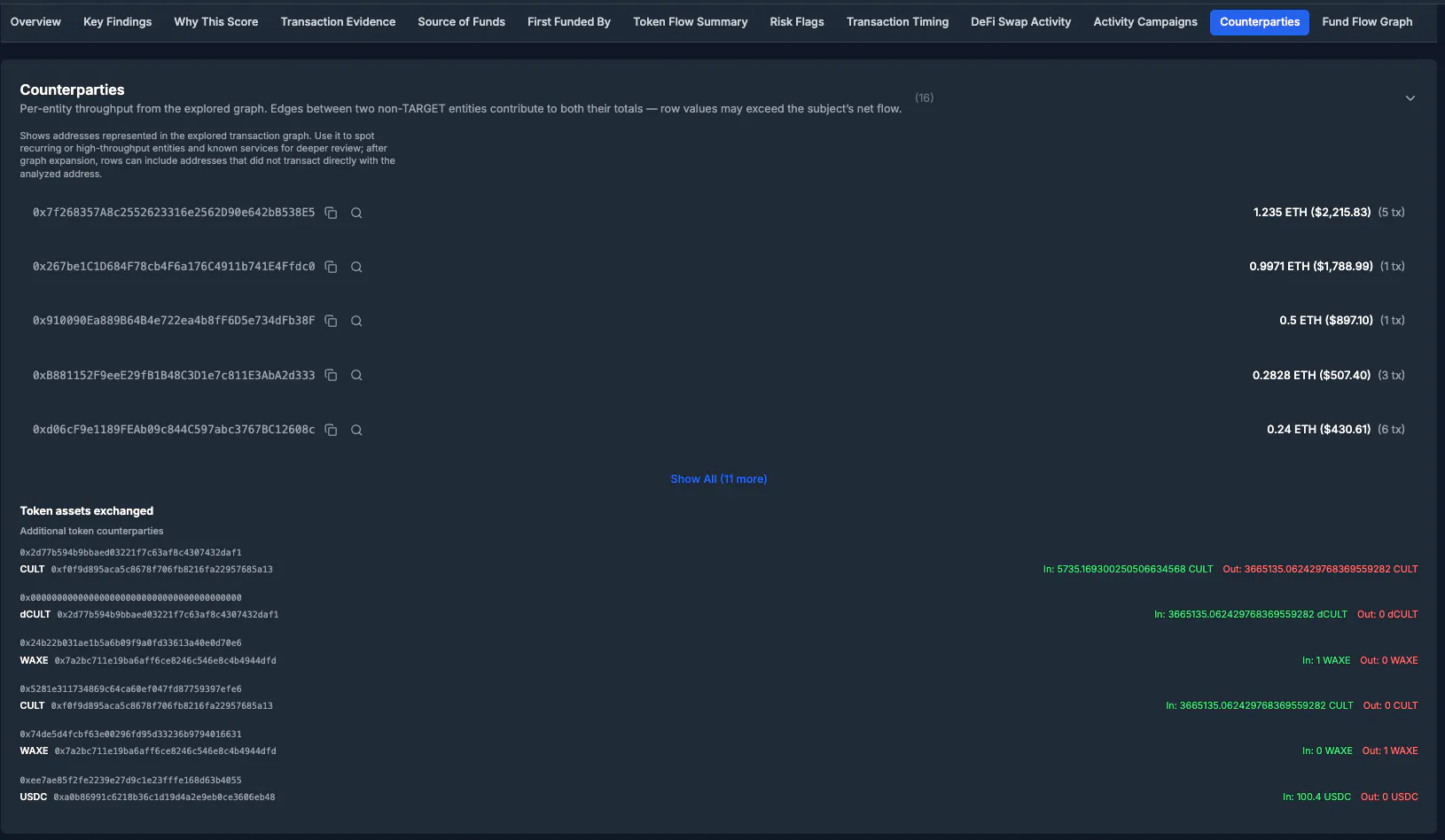This screenshot has width=1445, height=840.
Task: Switch to Token Flow Summary tab
Action: [691, 21]
